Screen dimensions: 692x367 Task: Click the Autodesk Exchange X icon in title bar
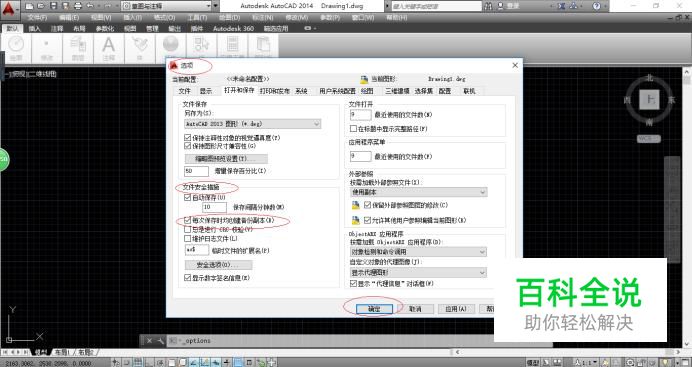click(561, 6)
